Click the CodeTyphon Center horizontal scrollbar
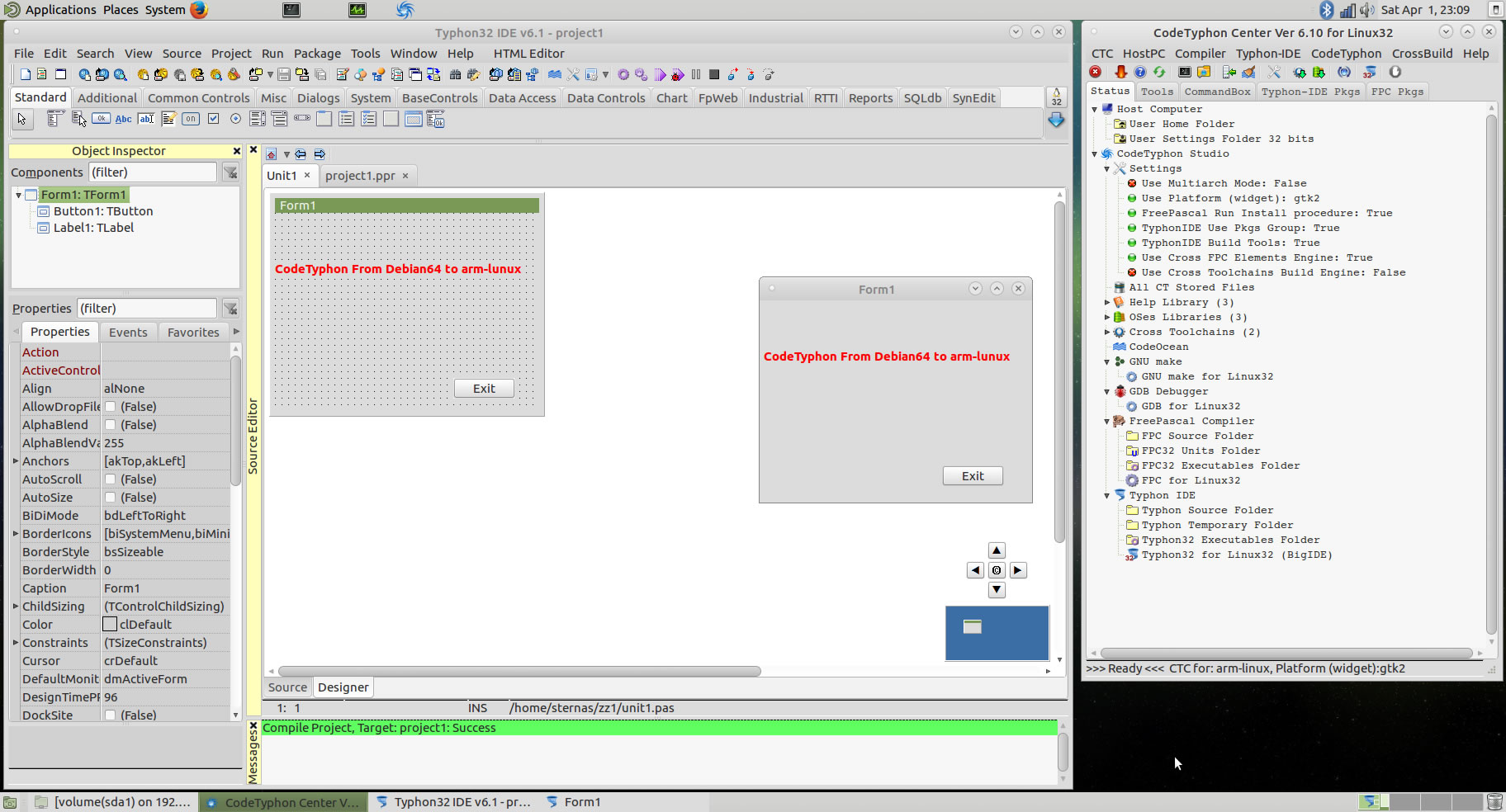 click(x=1286, y=653)
